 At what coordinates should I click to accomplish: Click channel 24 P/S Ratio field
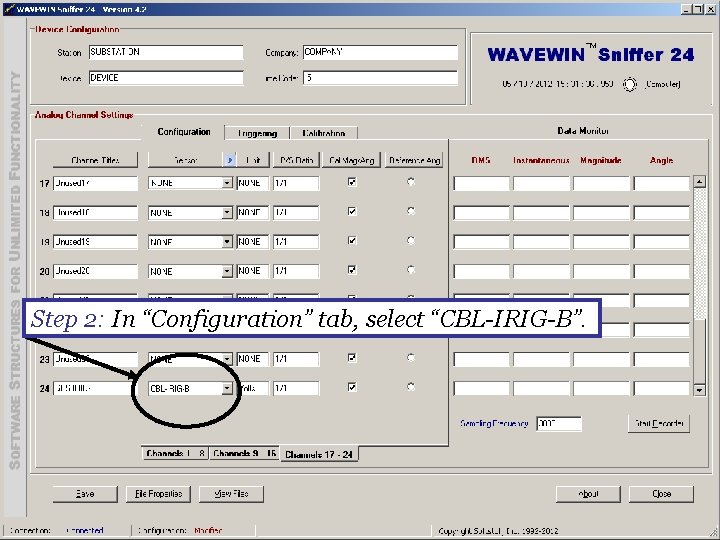pyautogui.click(x=296, y=388)
